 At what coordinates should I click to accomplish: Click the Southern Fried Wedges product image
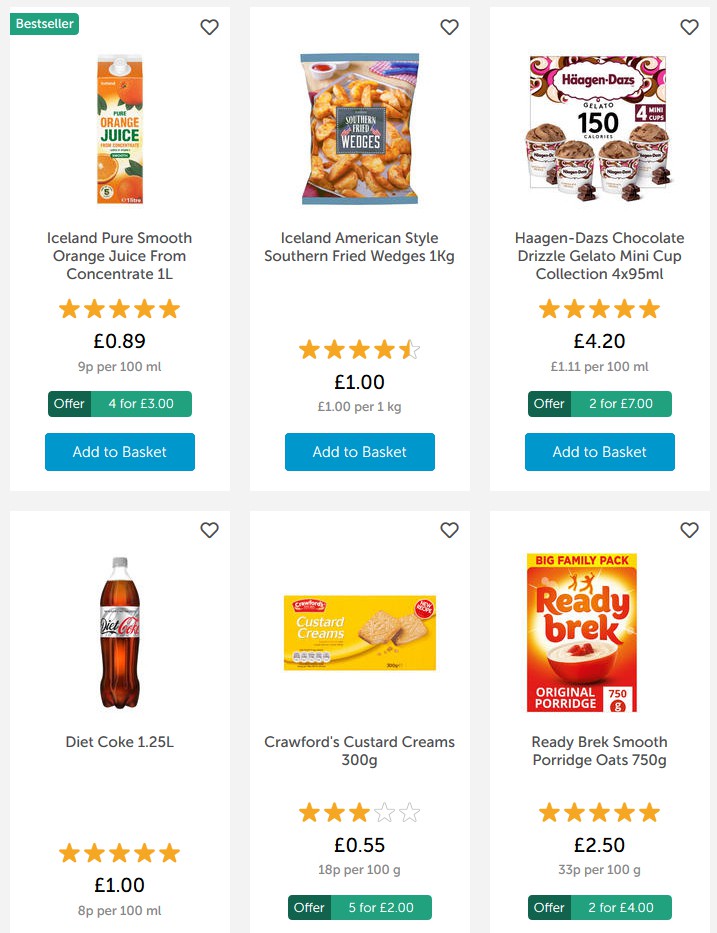pos(359,130)
